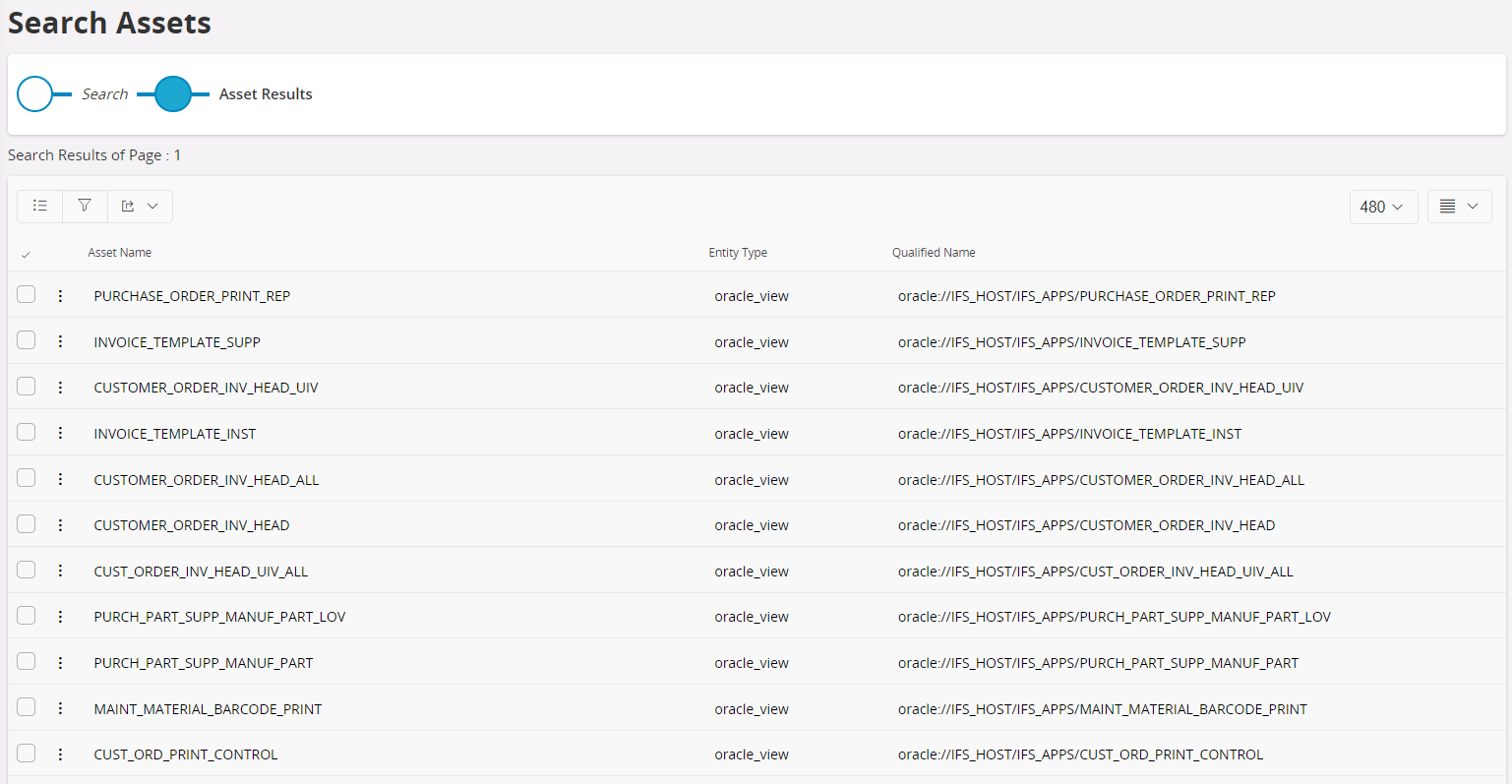Click qualified name oracle://IFS_HOST/IFS_APPS/CUST_ORDER_INV_HEAD_UIV_ALL
The image size is (1512, 784).
point(1096,572)
